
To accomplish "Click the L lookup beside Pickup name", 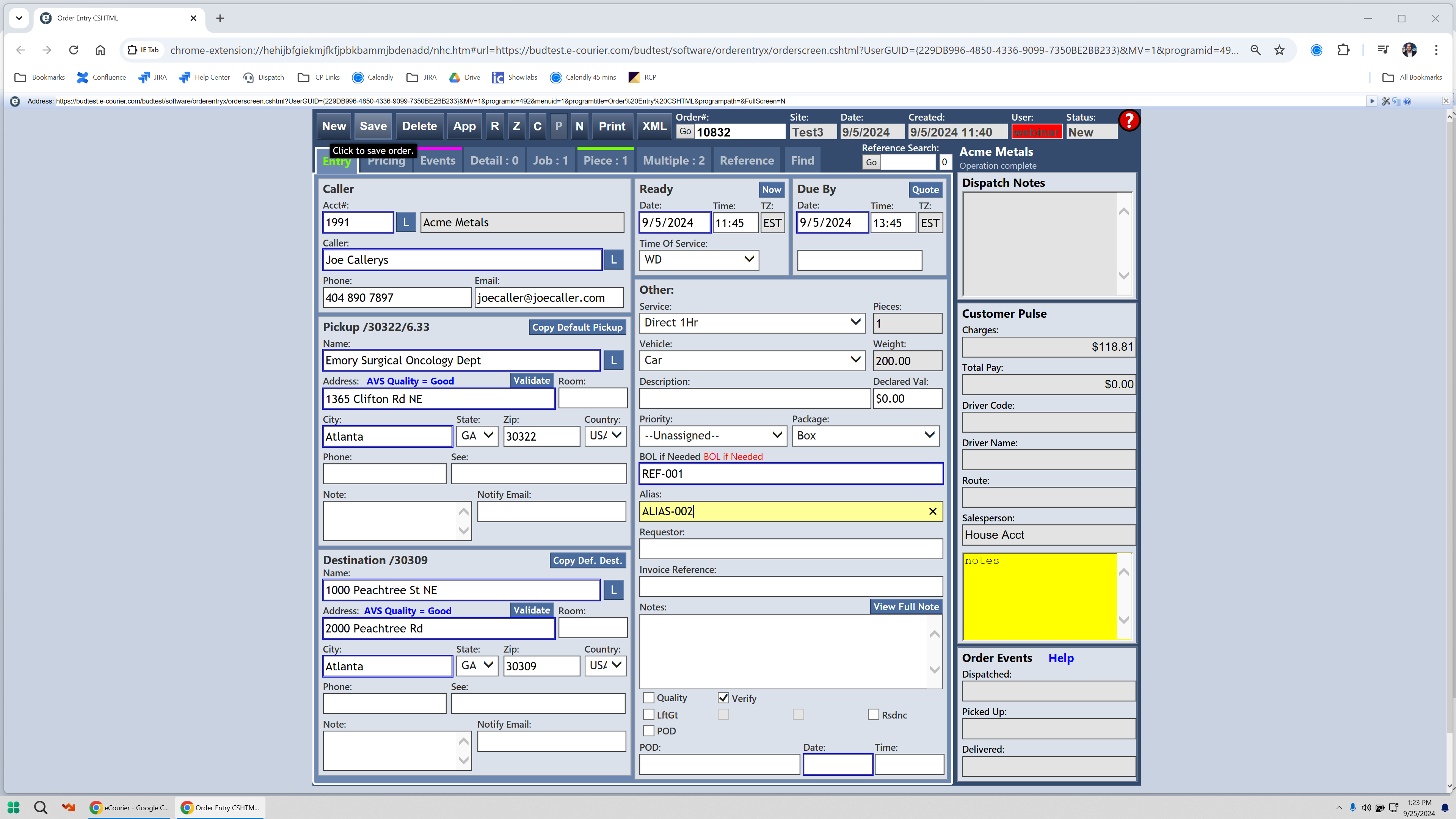I will 614,360.
